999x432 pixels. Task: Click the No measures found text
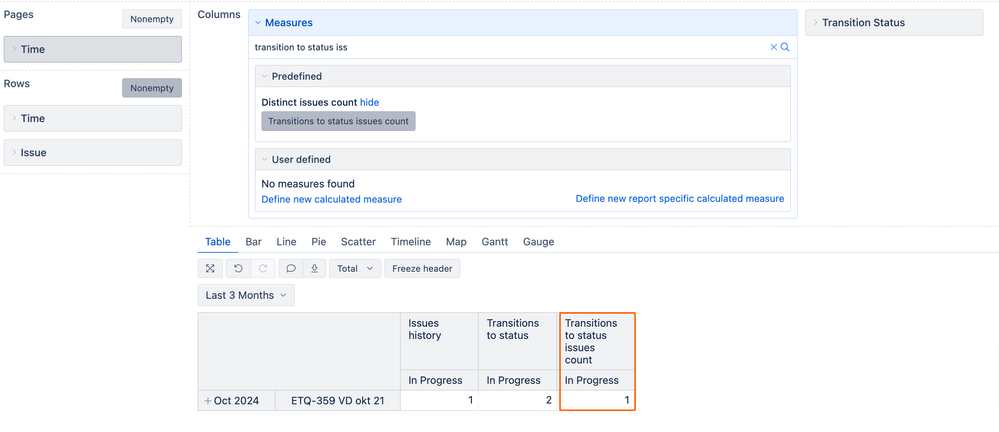[308, 184]
